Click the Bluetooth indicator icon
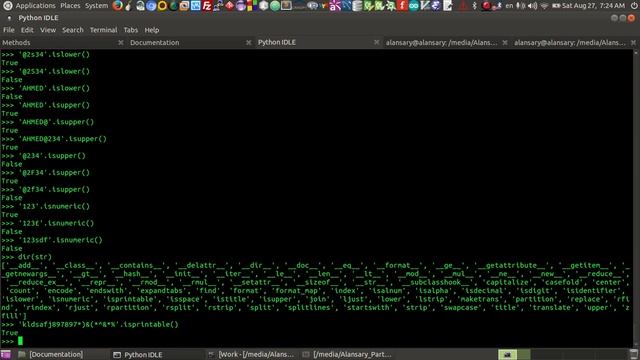Screen dimensions: 640x360 (x=475, y=6)
